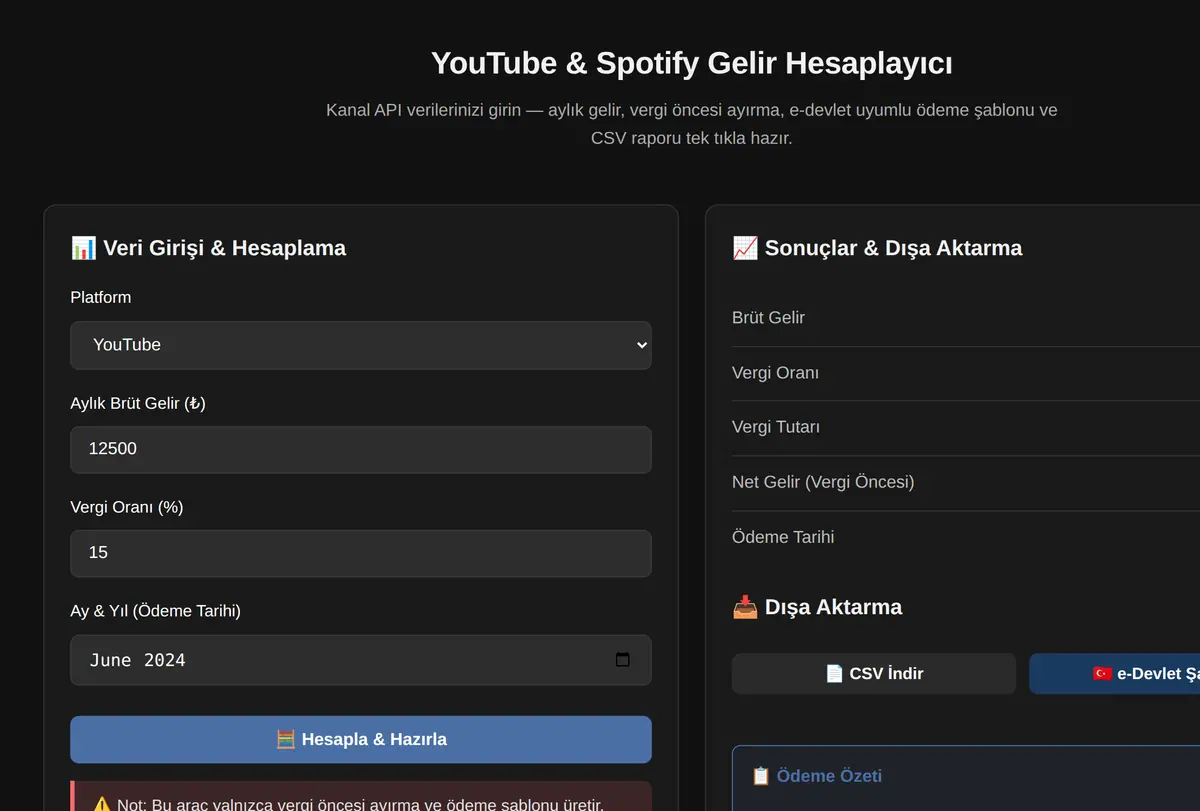Click the Sonuçlar & Dışa Aktarma heading
1200x811 pixels.
877,248
